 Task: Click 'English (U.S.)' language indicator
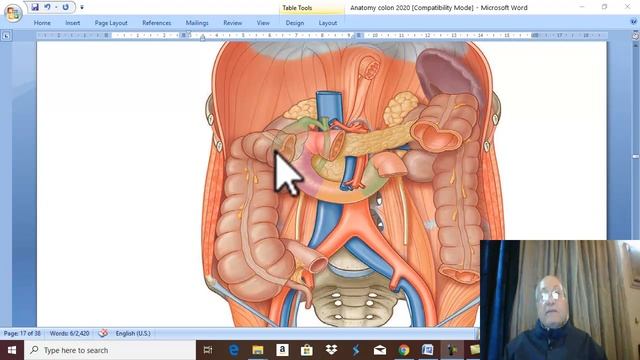133,333
